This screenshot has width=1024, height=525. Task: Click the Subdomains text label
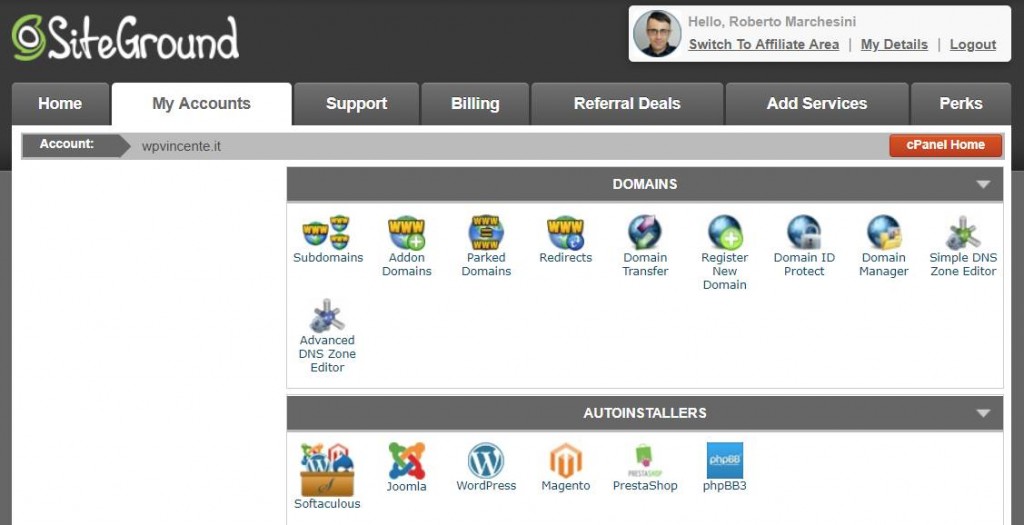pyautogui.click(x=328, y=257)
